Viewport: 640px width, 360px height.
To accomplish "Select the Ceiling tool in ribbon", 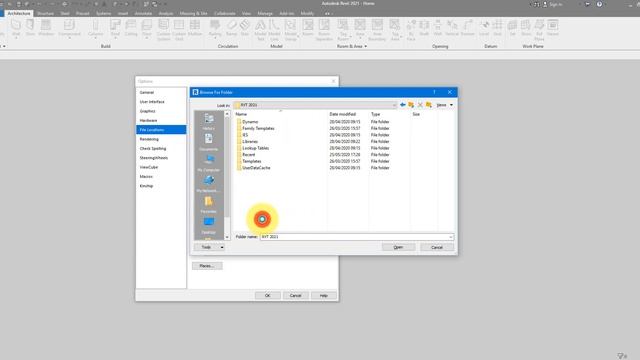I will point(131,28).
